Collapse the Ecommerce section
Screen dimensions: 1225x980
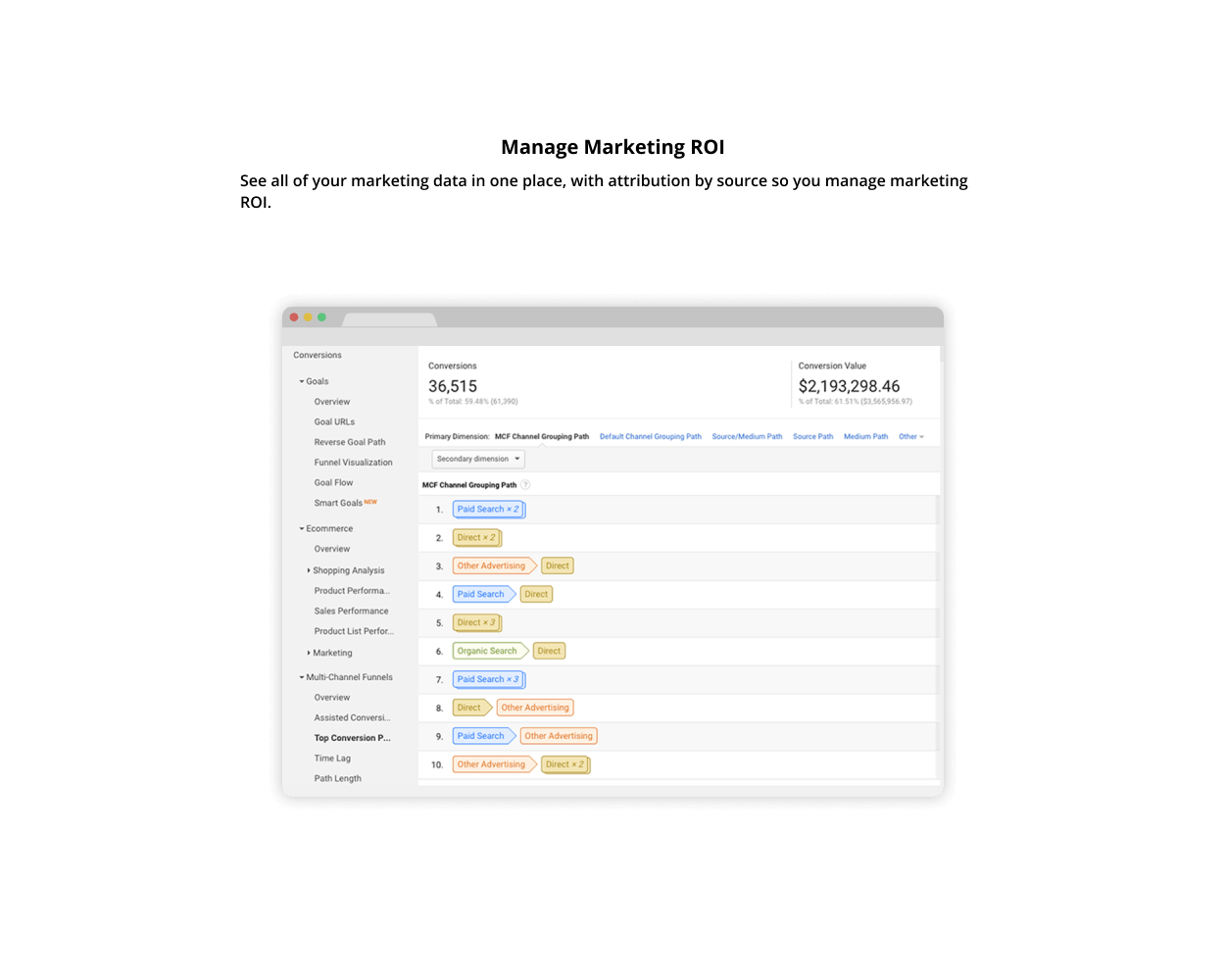coord(302,528)
